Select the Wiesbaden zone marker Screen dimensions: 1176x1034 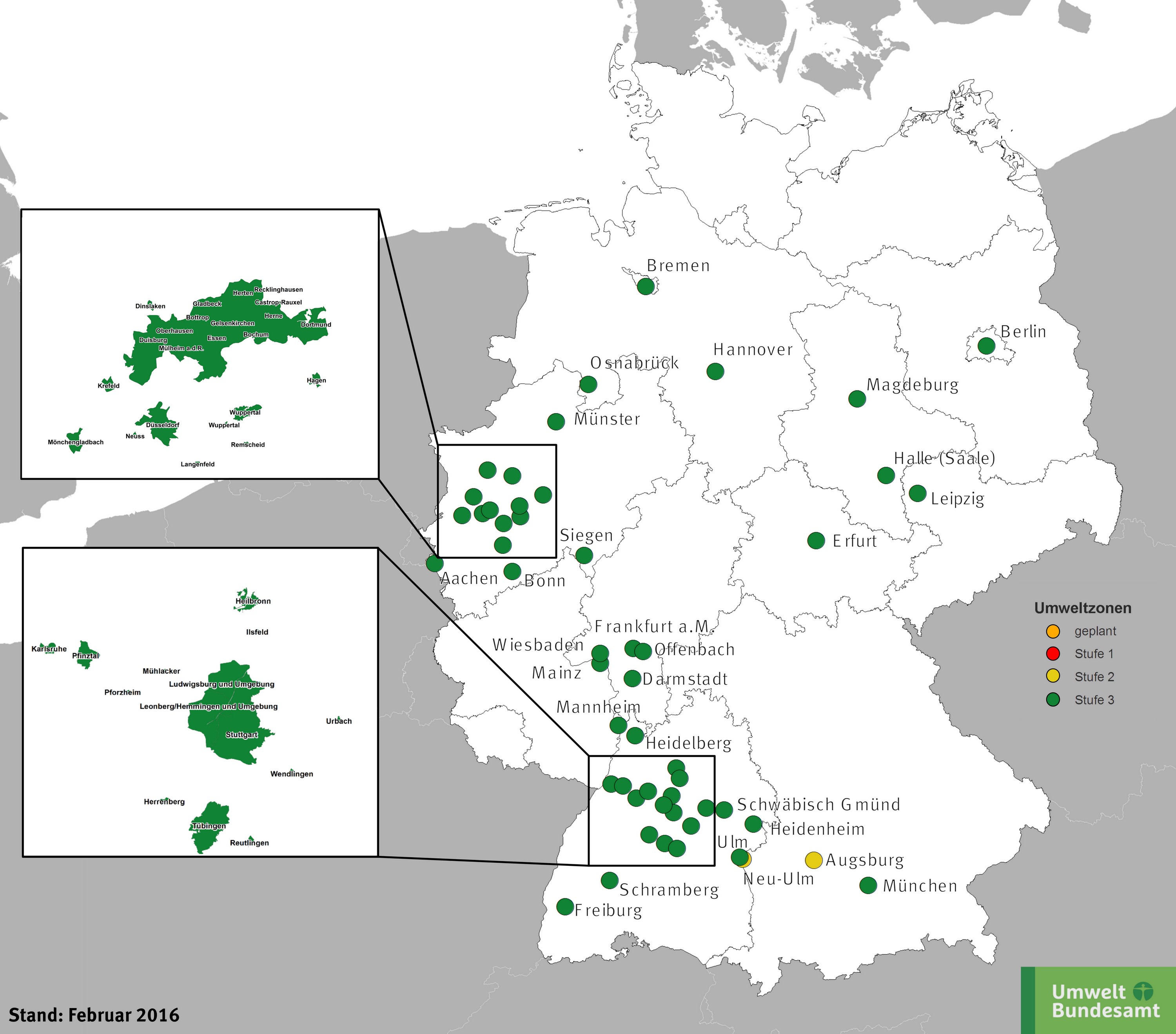(x=600, y=653)
